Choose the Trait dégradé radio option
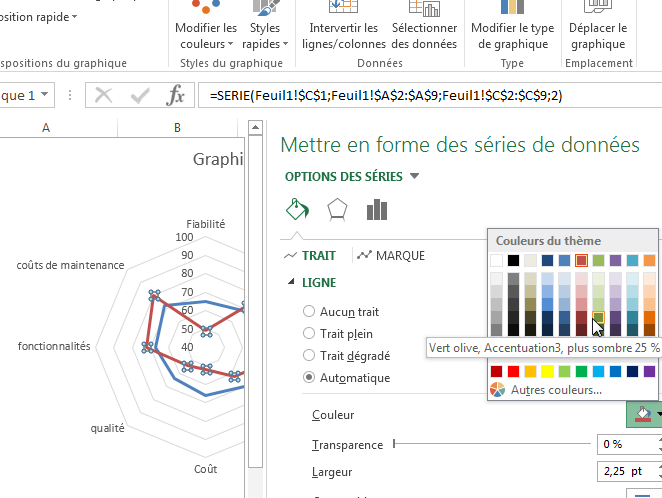Viewport: 662px width, 498px height. click(x=309, y=356)
